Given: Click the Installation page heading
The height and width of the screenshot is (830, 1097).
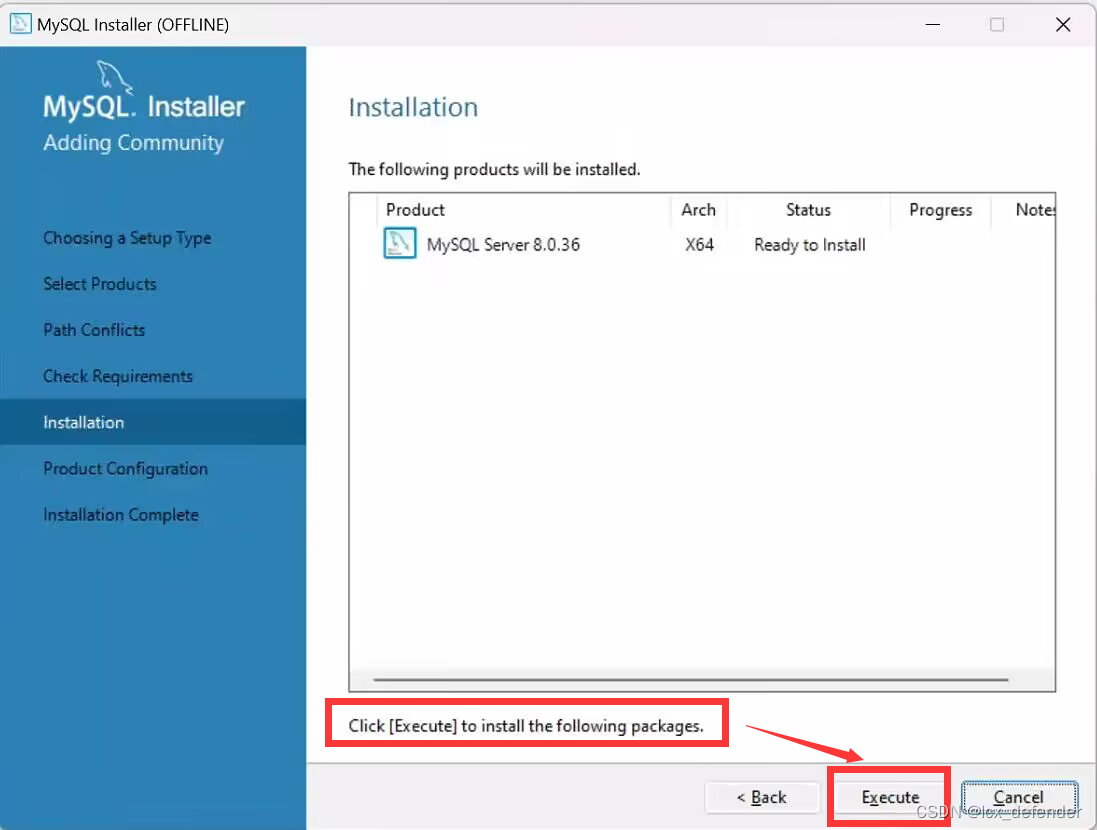Looking at the screenshot, I should pos(413,107).
